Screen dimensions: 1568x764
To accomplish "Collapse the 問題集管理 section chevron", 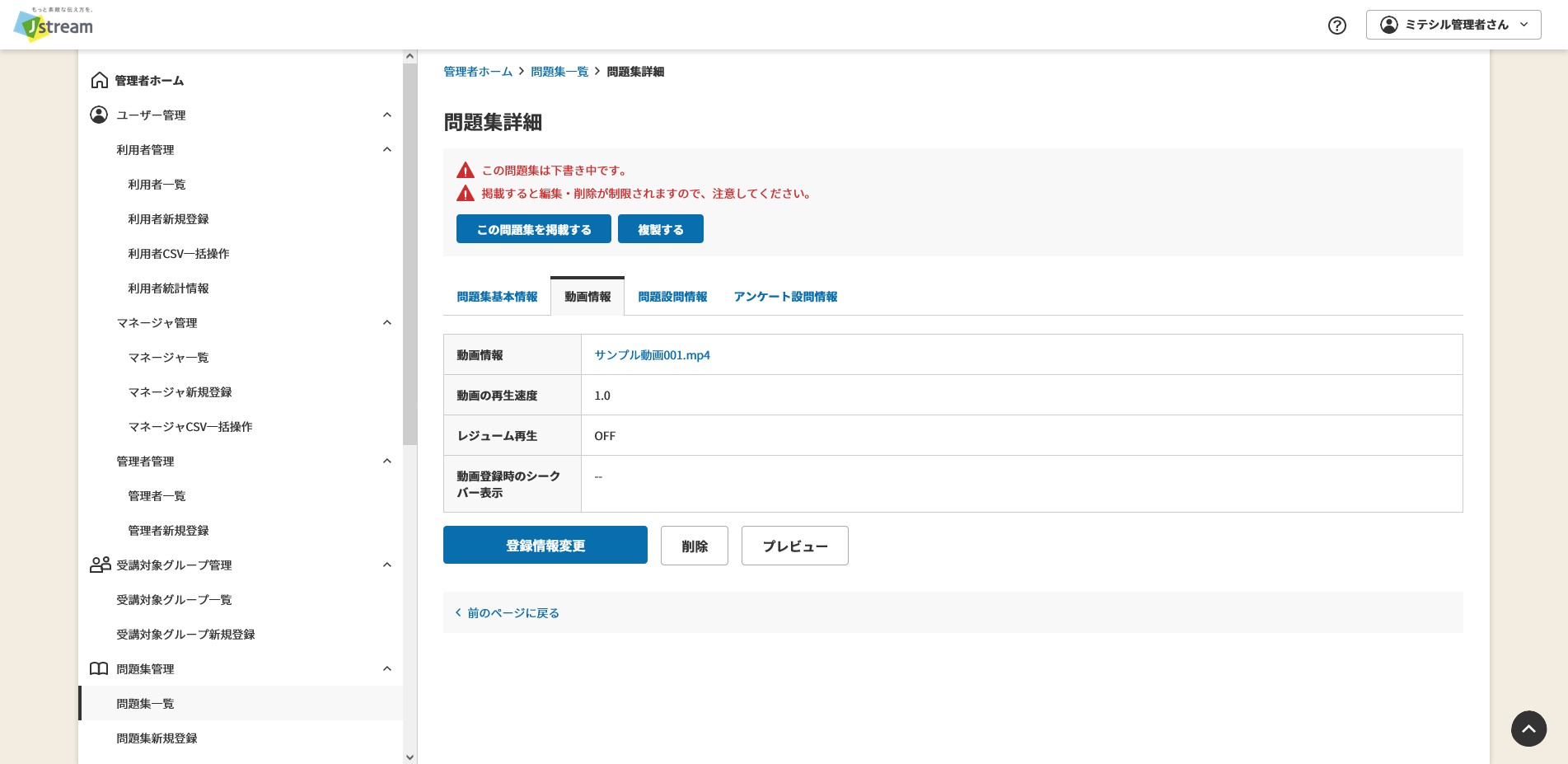I will (387, 668).
